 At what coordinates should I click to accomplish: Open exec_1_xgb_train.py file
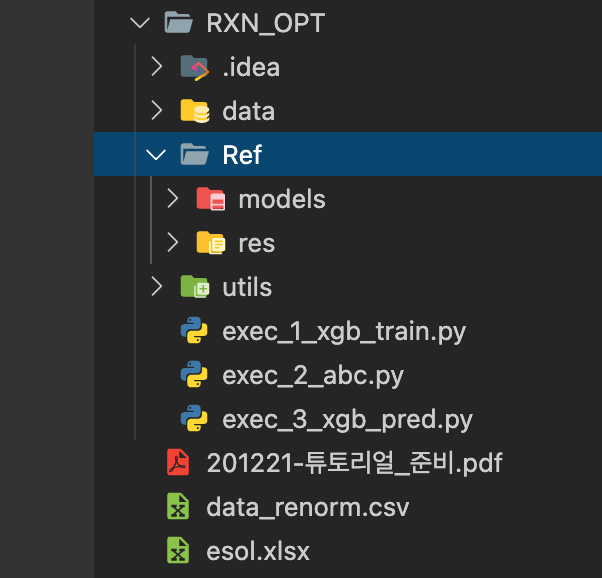(x=344, y=332)
